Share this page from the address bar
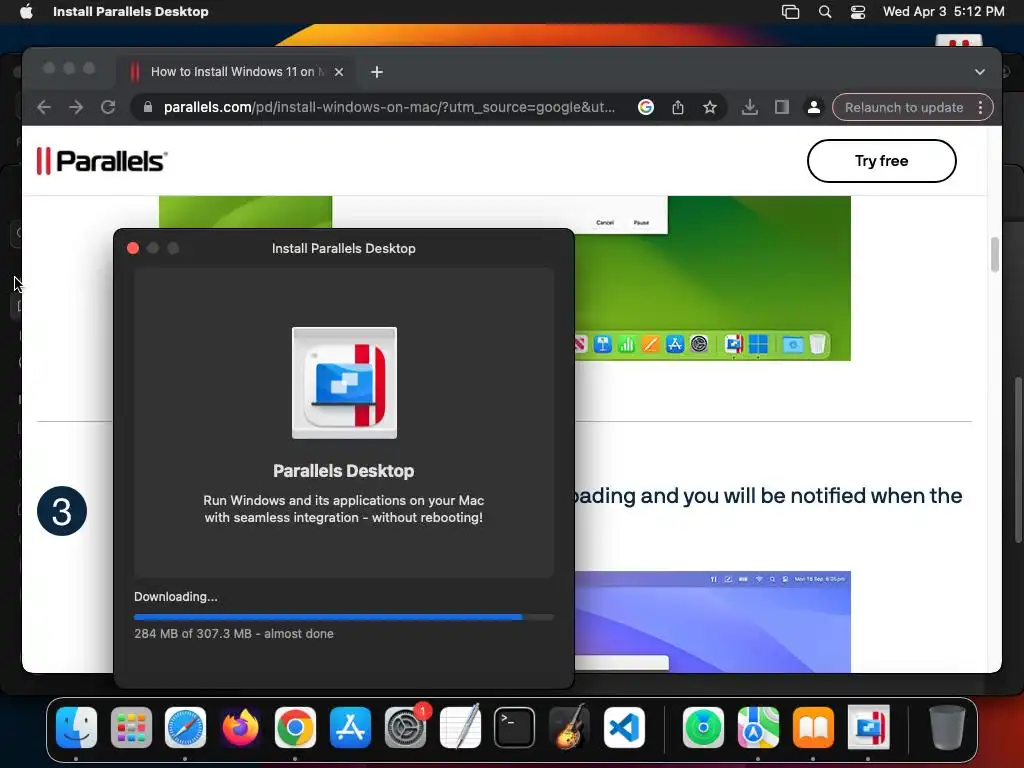 click(x=678, y=107)
